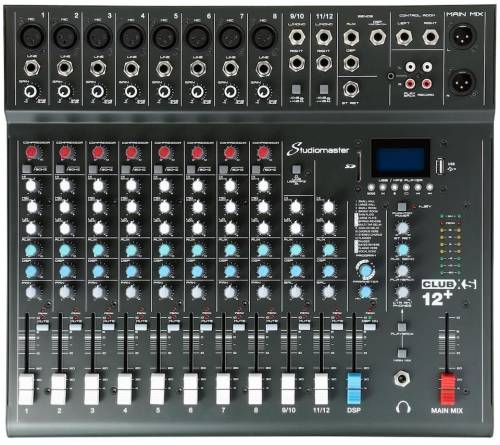The height and width of the screenshot is (445, 500).
Task: Click channel 3 mid EQ knob
Action: tap(98, 207)
